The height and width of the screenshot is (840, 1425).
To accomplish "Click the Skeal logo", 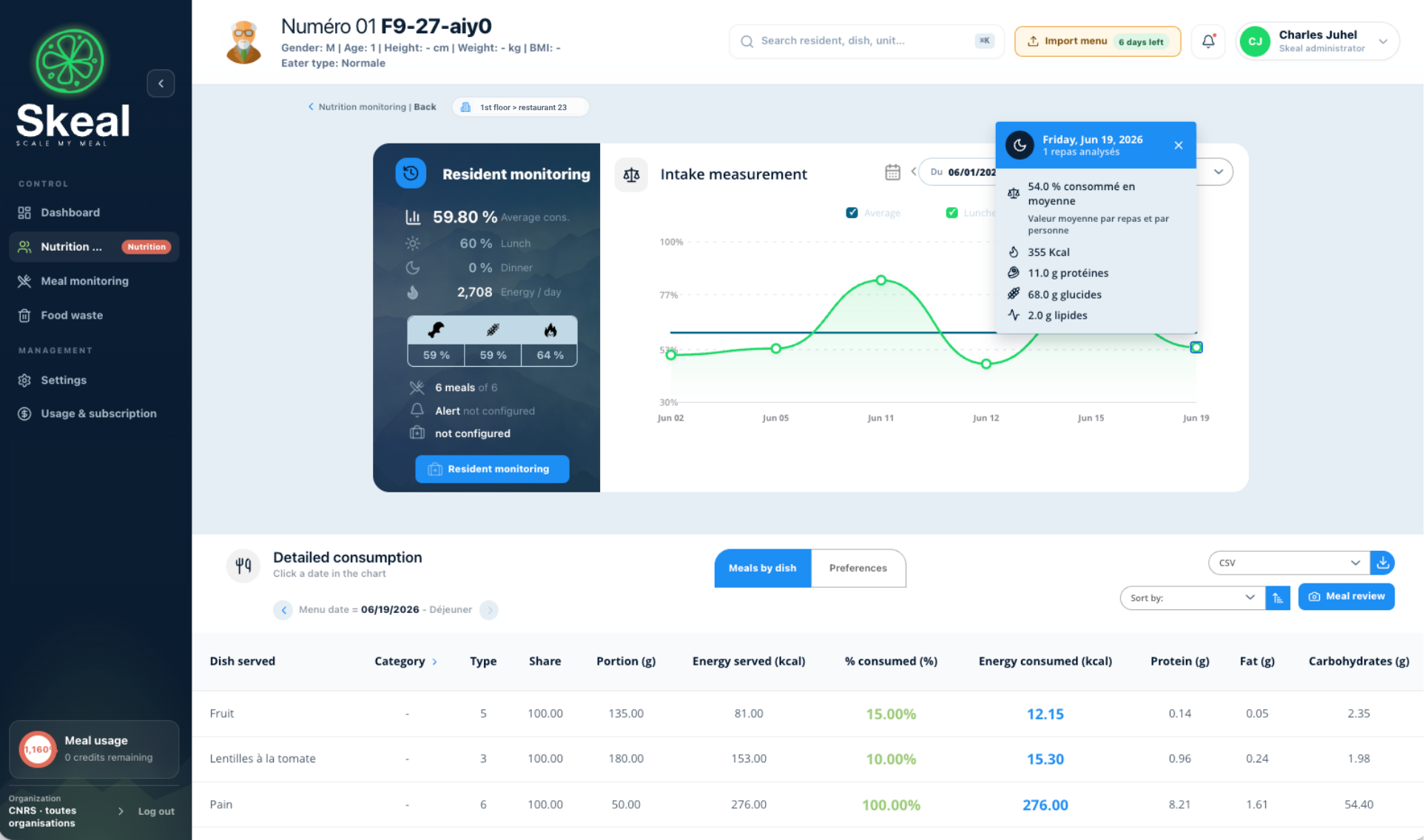I will coord(73,87).
